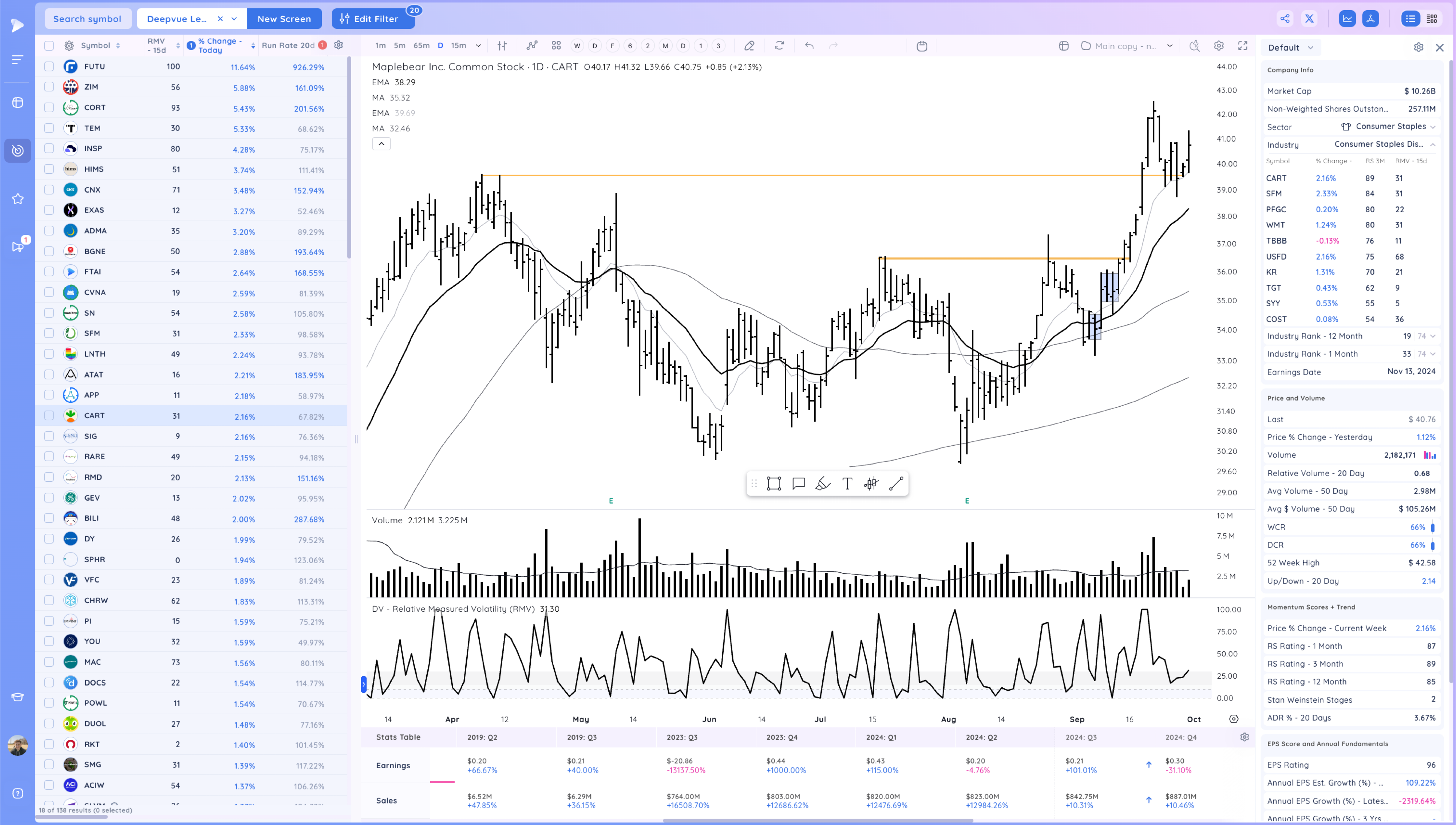Select the 15m timeframe
The image size is (1456, 825).
pyautogui.click(x=459, y=46)
